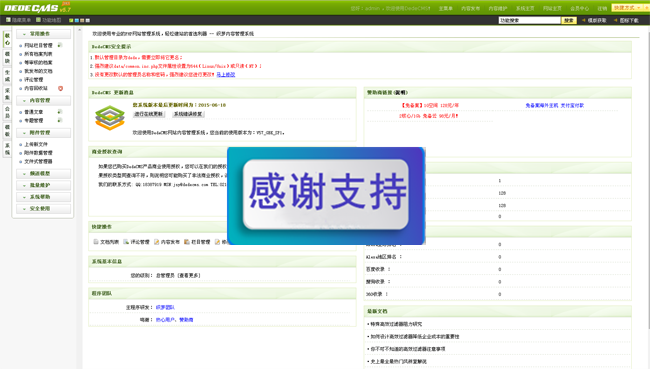Screen dimensions: 650x369
Task: Click the add icon beside 网站栏目管理
Action: 60,45
